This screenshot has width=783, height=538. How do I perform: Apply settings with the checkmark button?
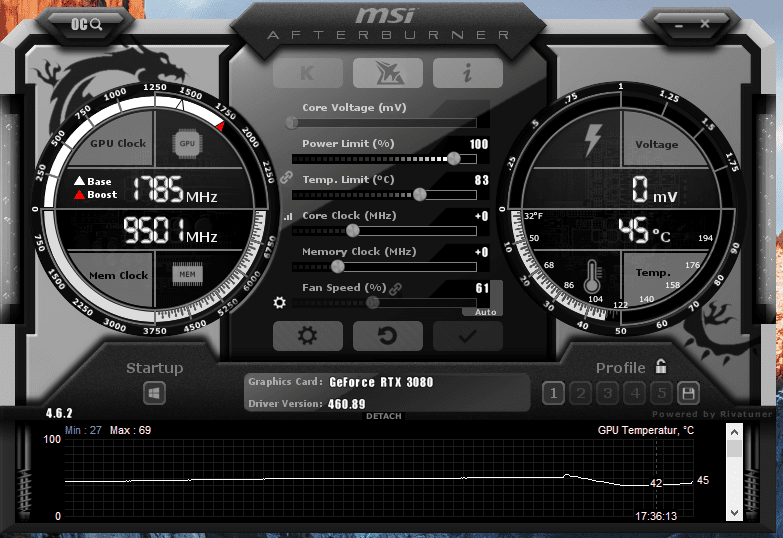click(x=468, y=336)
